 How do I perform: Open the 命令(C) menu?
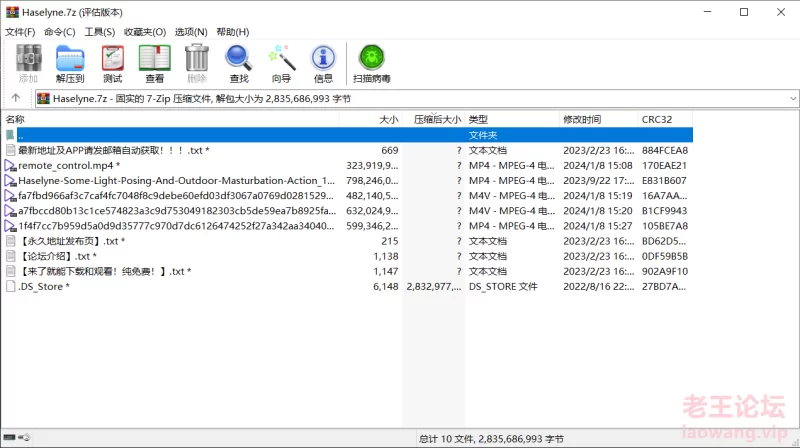coord(60,32)
